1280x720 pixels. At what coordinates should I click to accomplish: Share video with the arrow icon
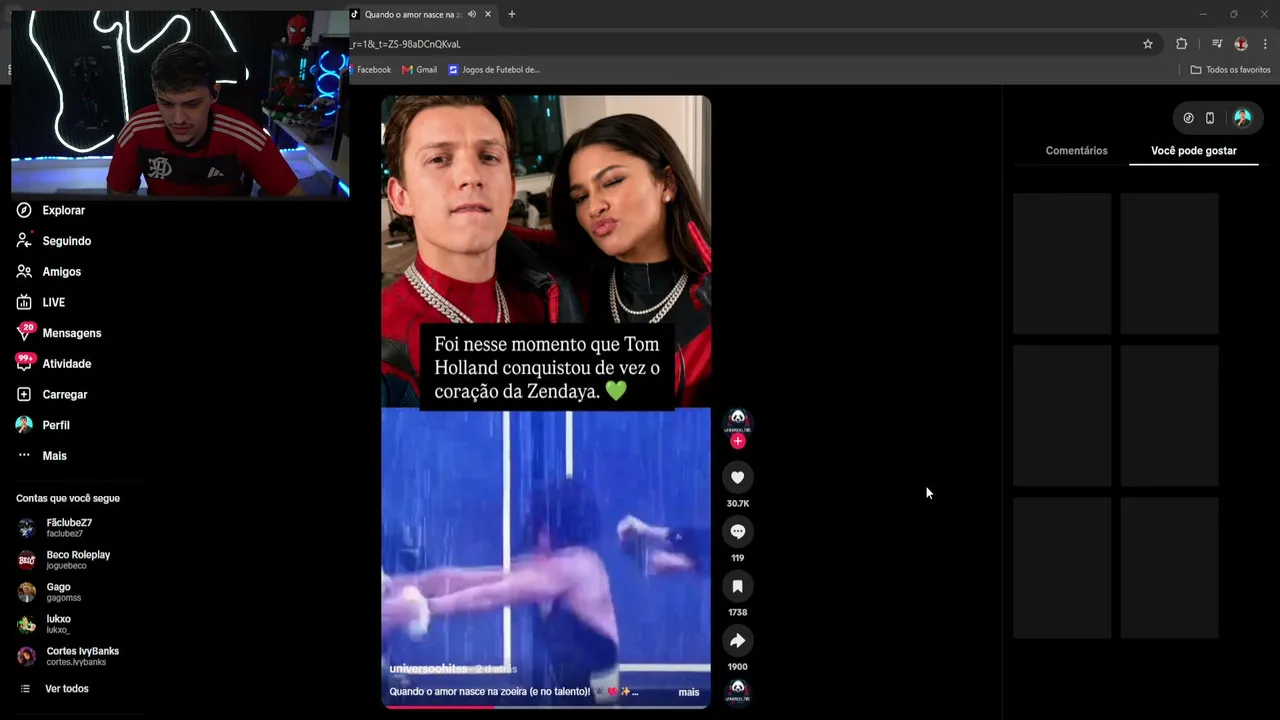(738, 641)
